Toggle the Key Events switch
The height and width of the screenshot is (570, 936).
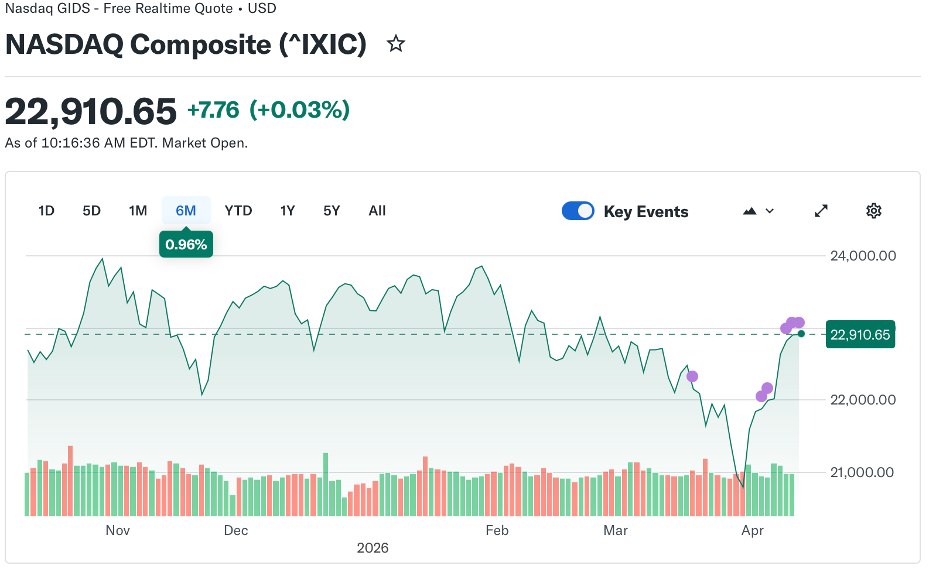pos(578,211)
